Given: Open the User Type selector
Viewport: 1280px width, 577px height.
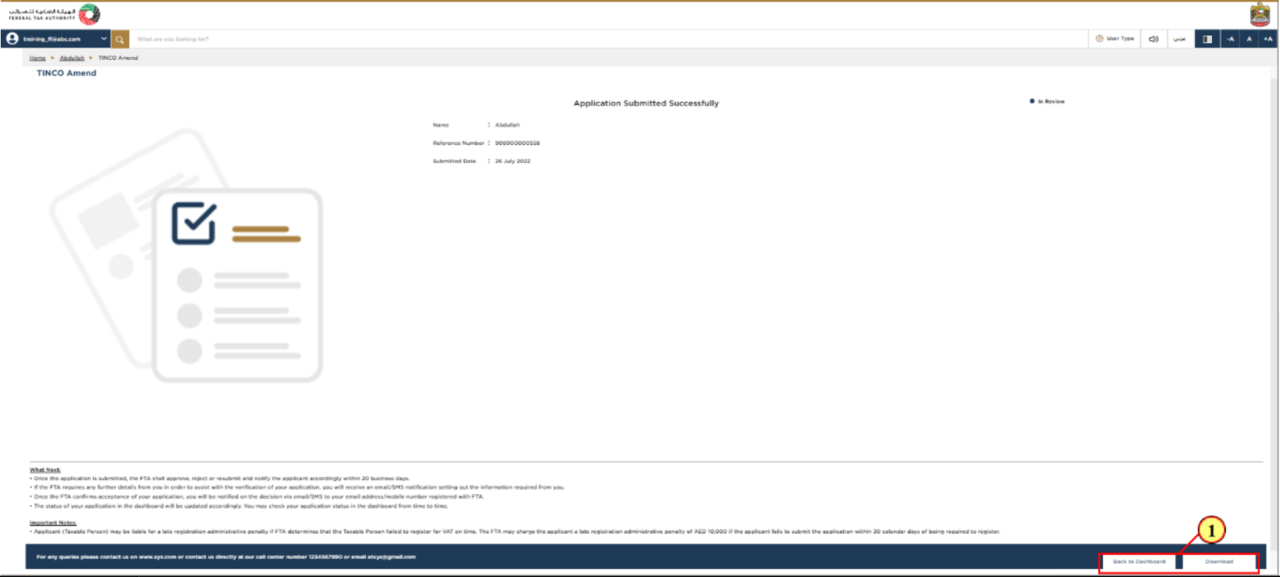Looking at the screenshot, I should [x=1115, y=39].
